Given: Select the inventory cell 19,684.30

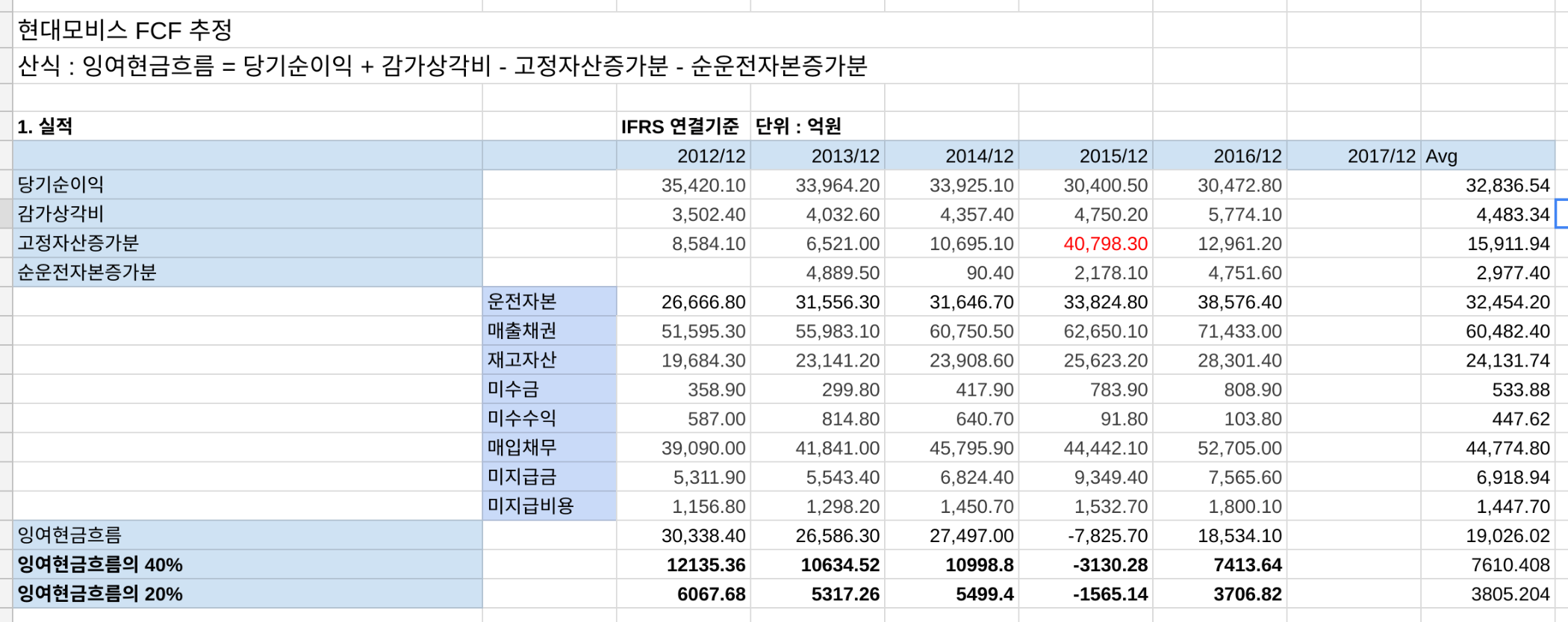Looking at the screenshot, I should 684,360.
